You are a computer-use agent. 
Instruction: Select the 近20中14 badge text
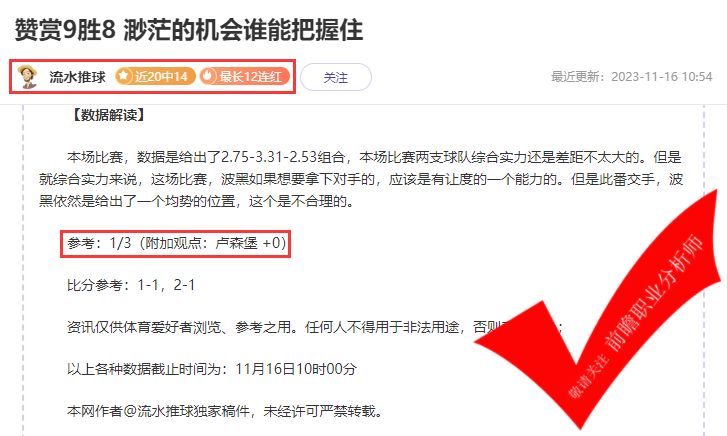161,77
